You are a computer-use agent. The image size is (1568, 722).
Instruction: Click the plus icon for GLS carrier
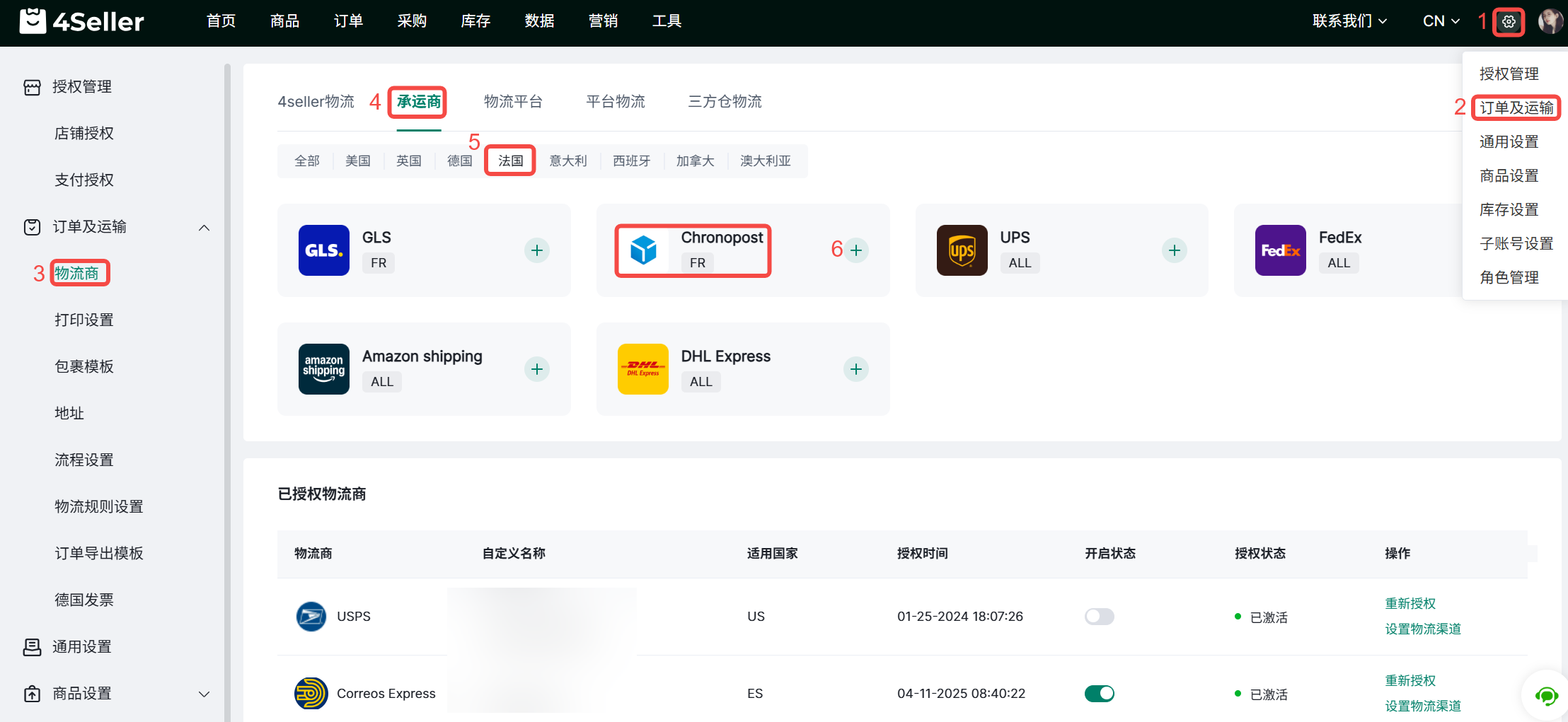pos(537,250)
